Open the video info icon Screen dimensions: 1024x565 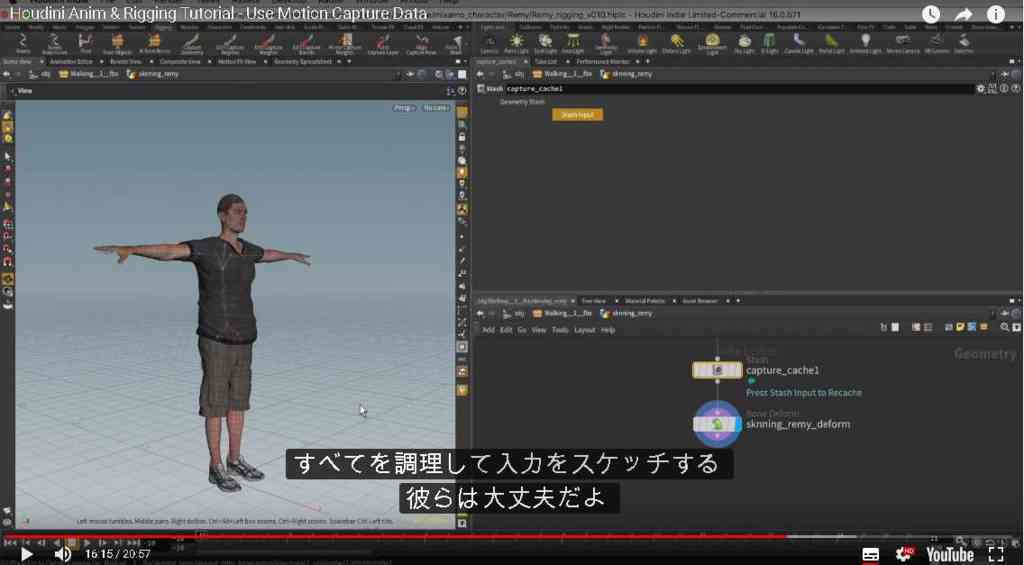995,14
